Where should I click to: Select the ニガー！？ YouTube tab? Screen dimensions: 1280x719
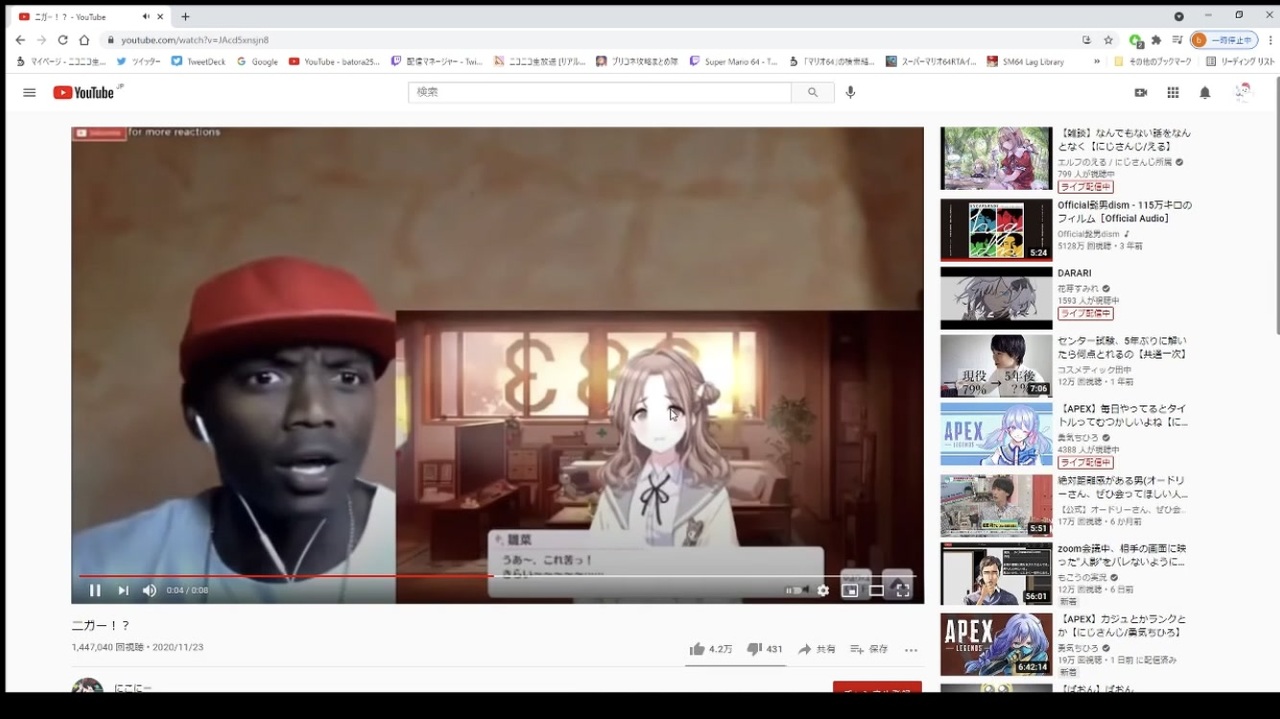coord(90,17)
